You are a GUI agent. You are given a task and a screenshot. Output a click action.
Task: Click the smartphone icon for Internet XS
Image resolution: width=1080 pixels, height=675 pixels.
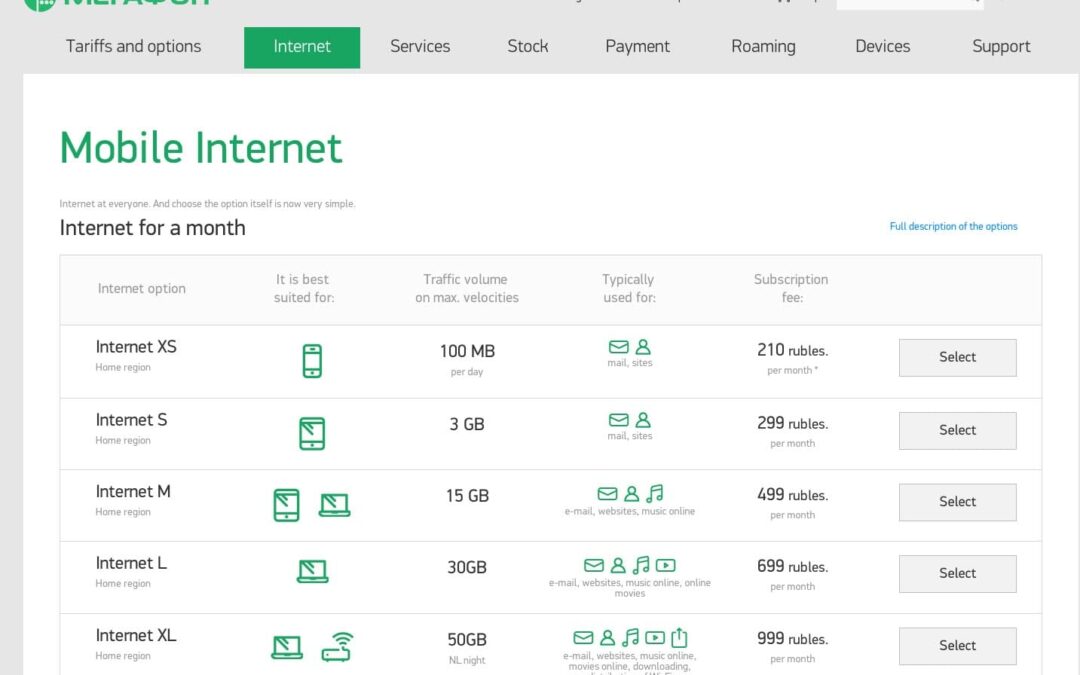click(x=312, y=360)
